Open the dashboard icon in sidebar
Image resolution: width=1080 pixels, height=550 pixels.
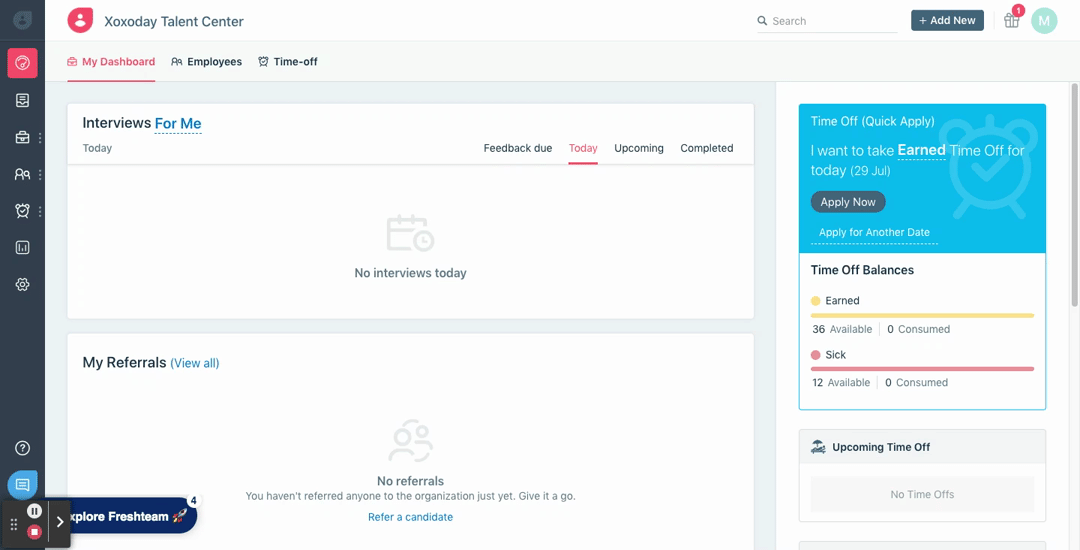22,63
